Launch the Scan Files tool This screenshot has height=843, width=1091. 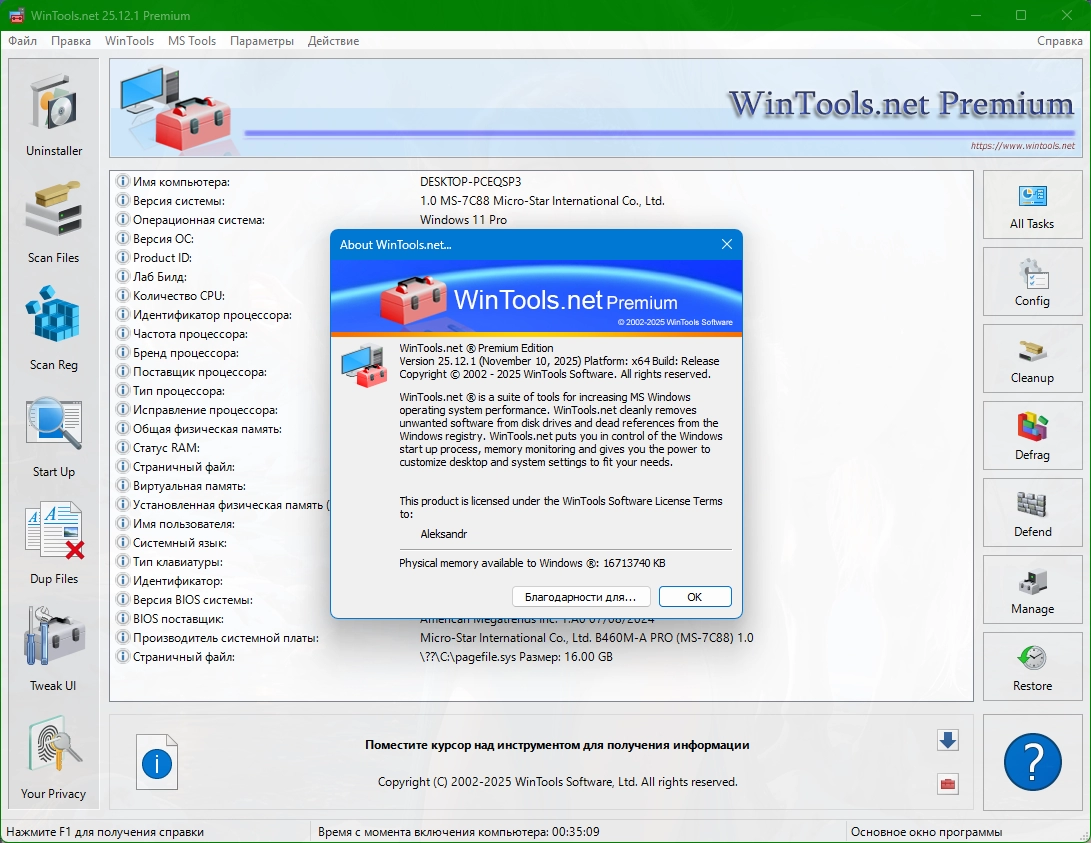[54, 223]
